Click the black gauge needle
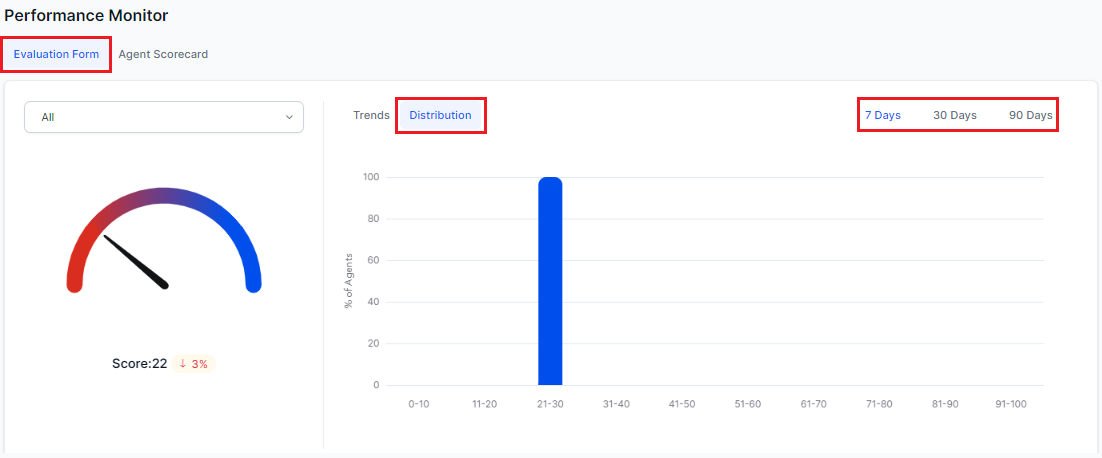1102x458 pixels. [x=136, y=262]
